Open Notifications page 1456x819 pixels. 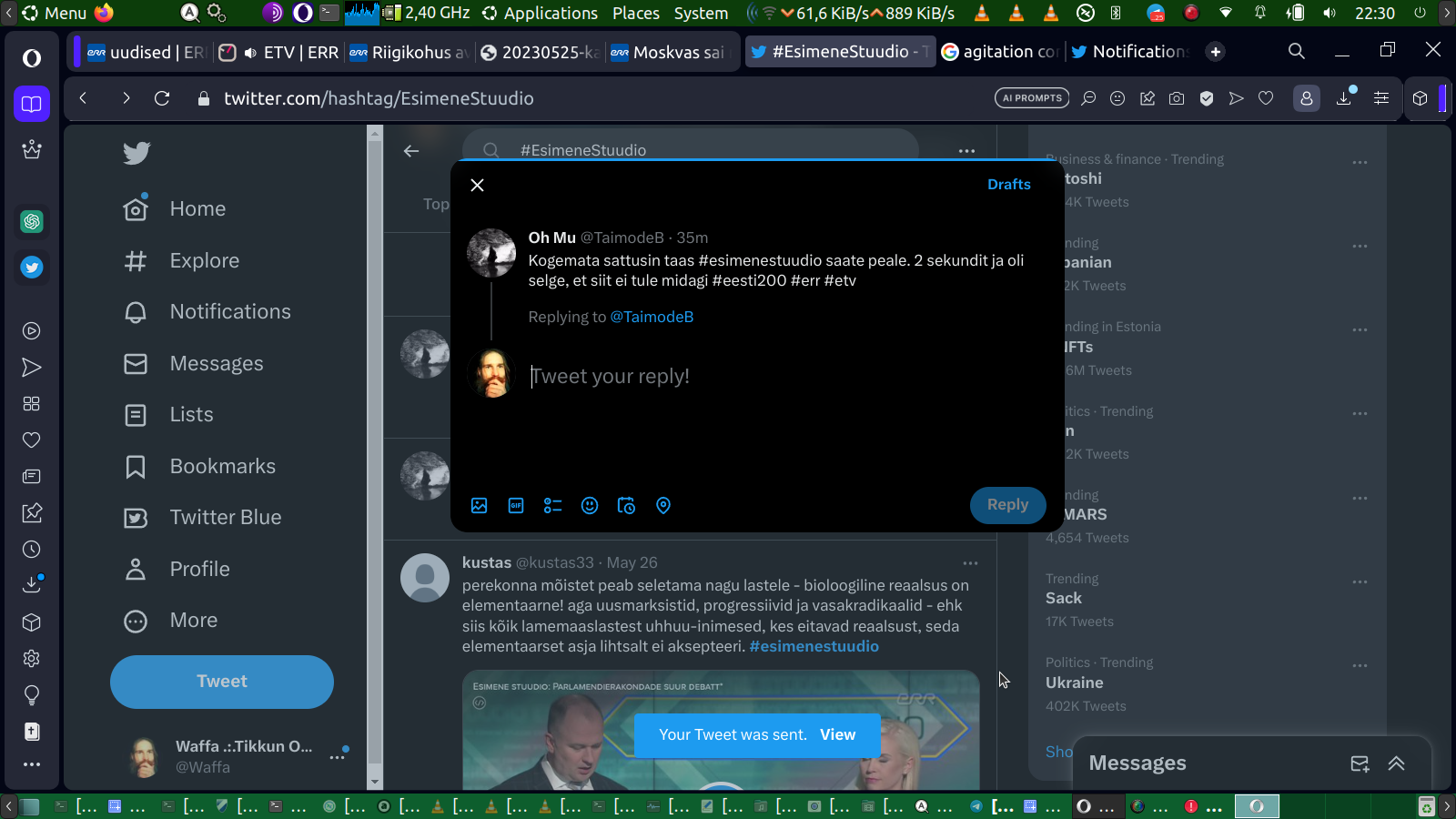tap(207, 311)
